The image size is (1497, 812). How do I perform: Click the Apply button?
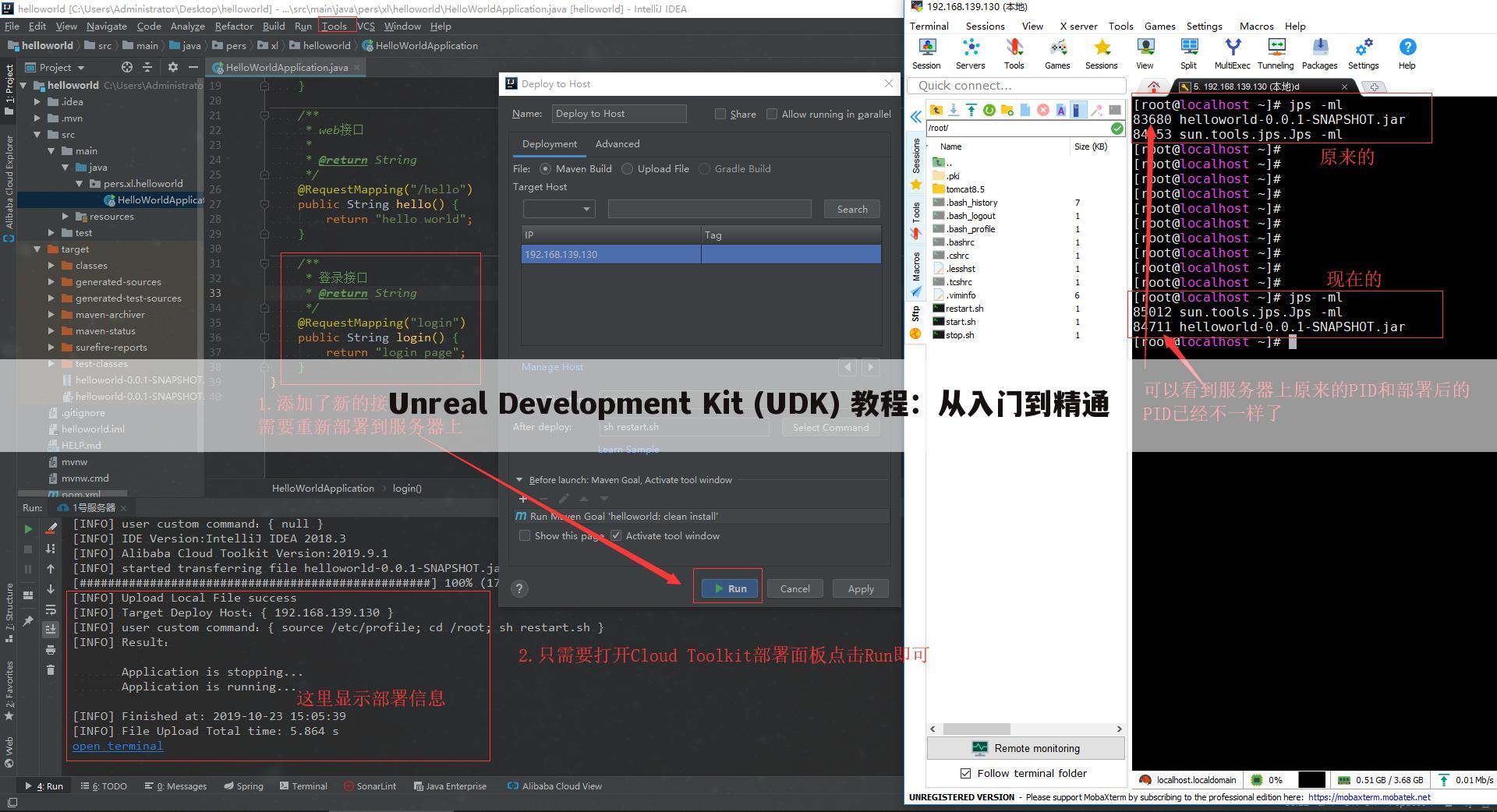pos(861,588)
